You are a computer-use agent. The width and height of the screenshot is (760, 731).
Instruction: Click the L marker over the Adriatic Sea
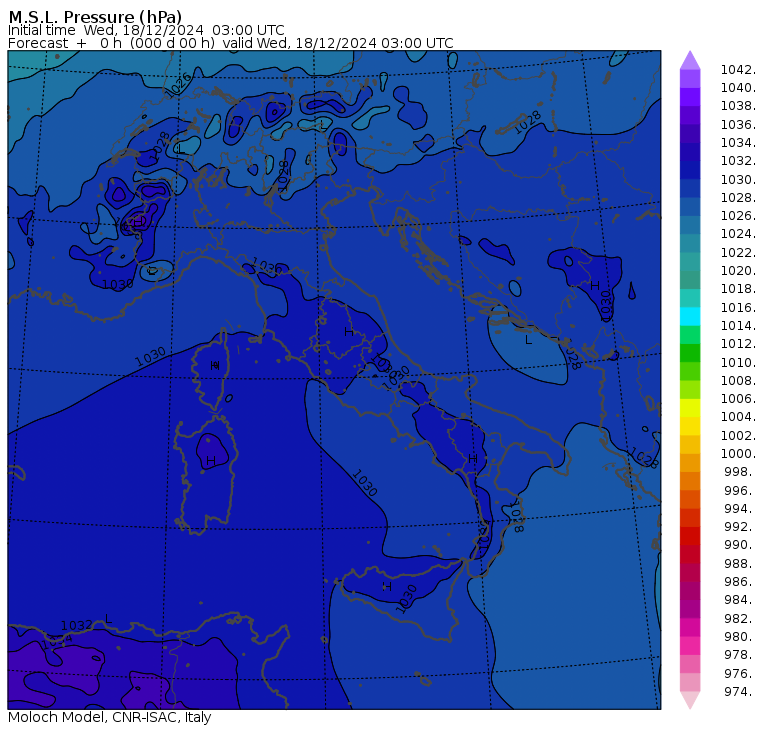[x=528, y=340]
